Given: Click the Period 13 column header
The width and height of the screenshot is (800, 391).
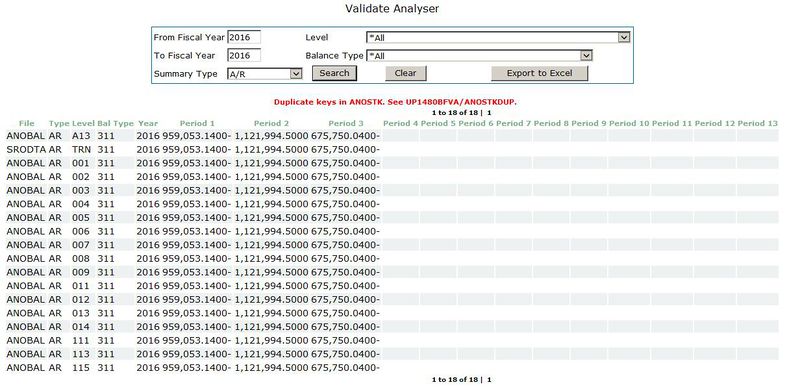Looking at the screenshot, I should pos(758,123).
